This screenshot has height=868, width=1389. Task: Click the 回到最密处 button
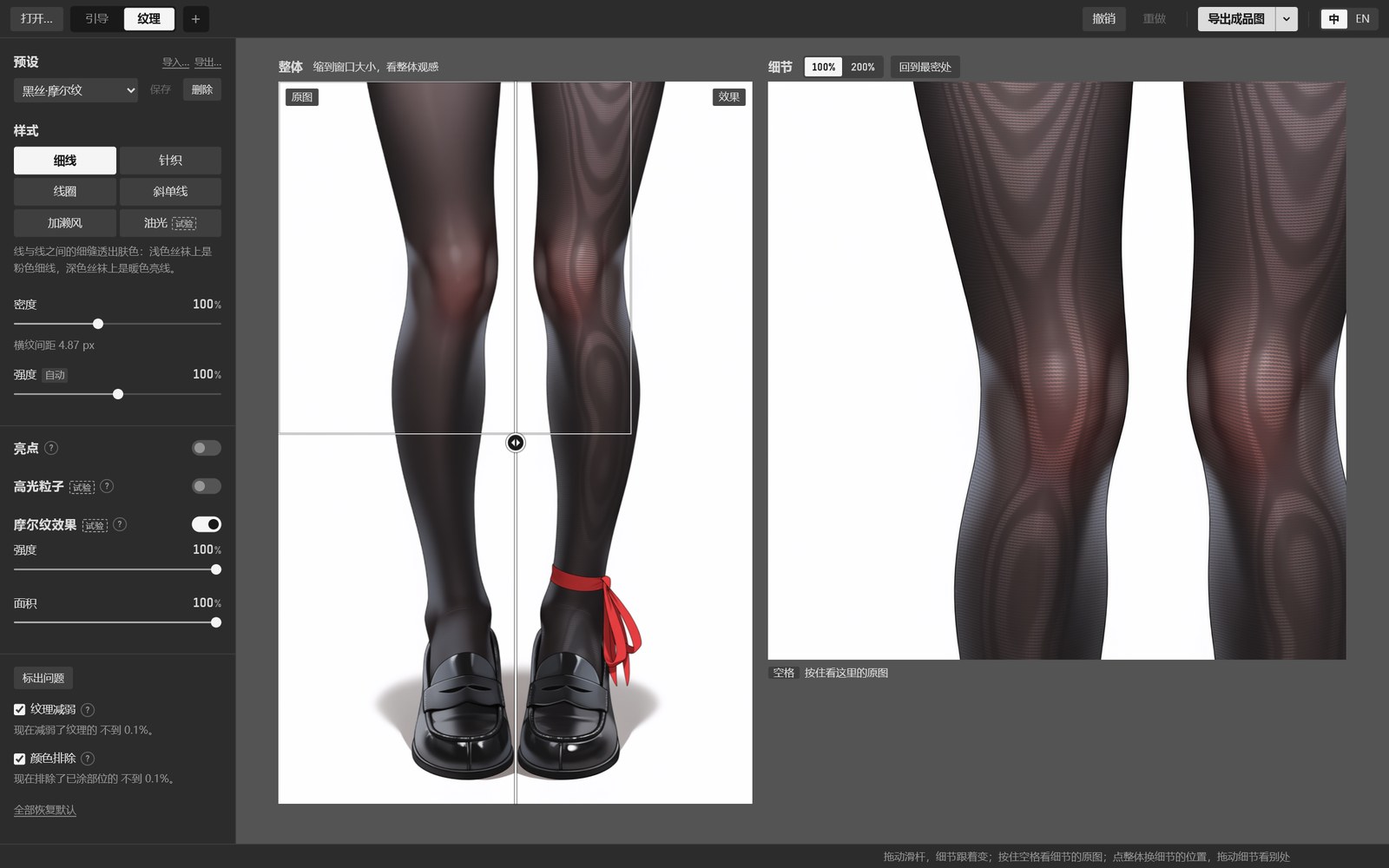[925, 67]
